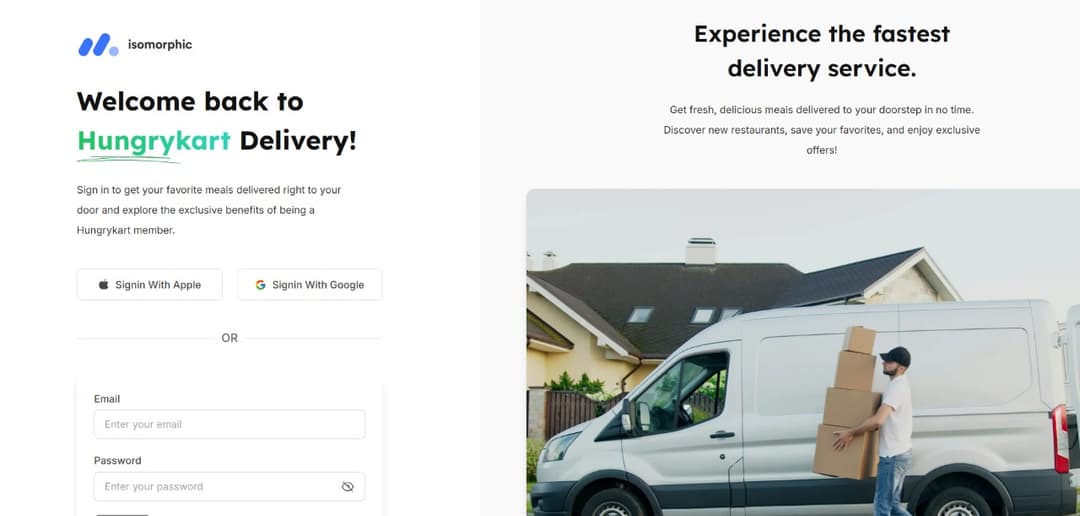The height and width of the screenshot is (516, 1080).
Task: Open the delivery van photo
Action: tap(803, 353)
